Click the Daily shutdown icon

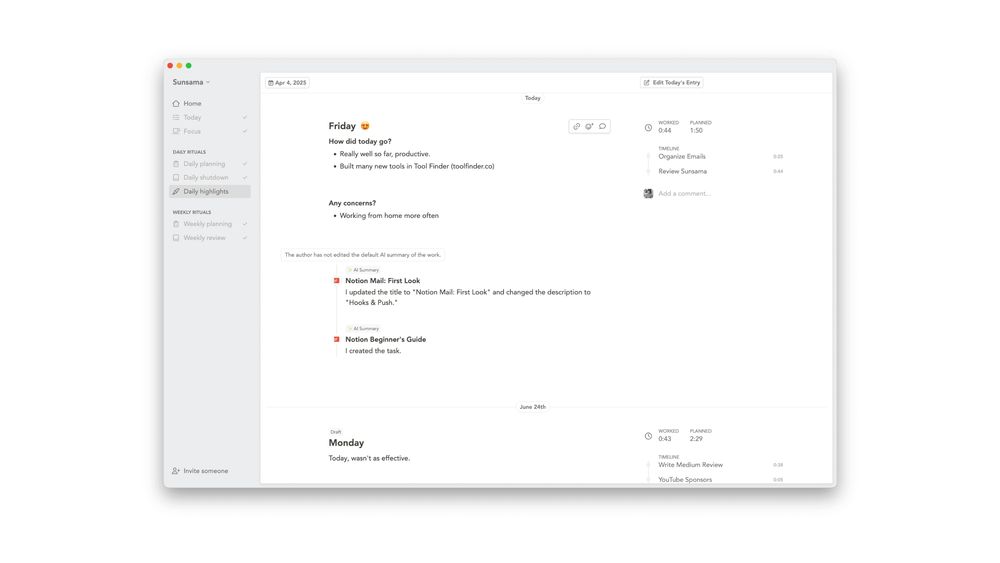176,178
